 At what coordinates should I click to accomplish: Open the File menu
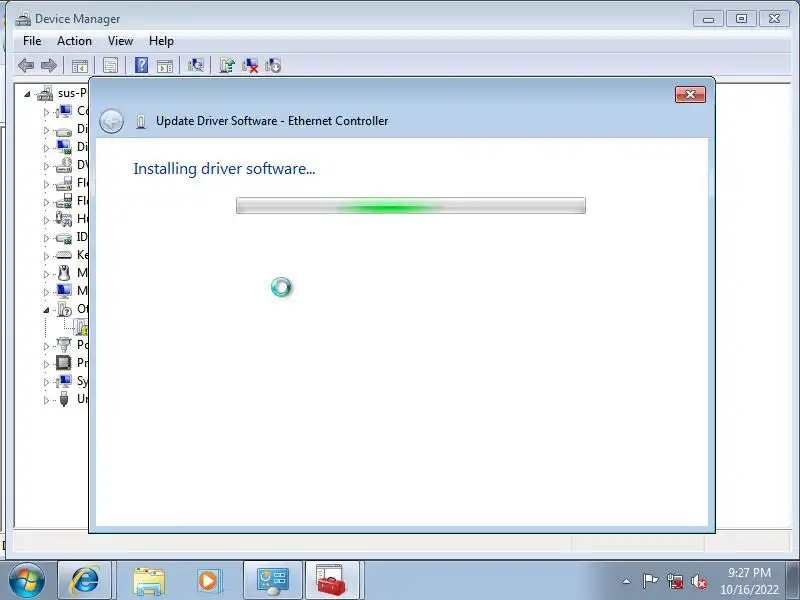pyautogui.click(x=32, y=41)
